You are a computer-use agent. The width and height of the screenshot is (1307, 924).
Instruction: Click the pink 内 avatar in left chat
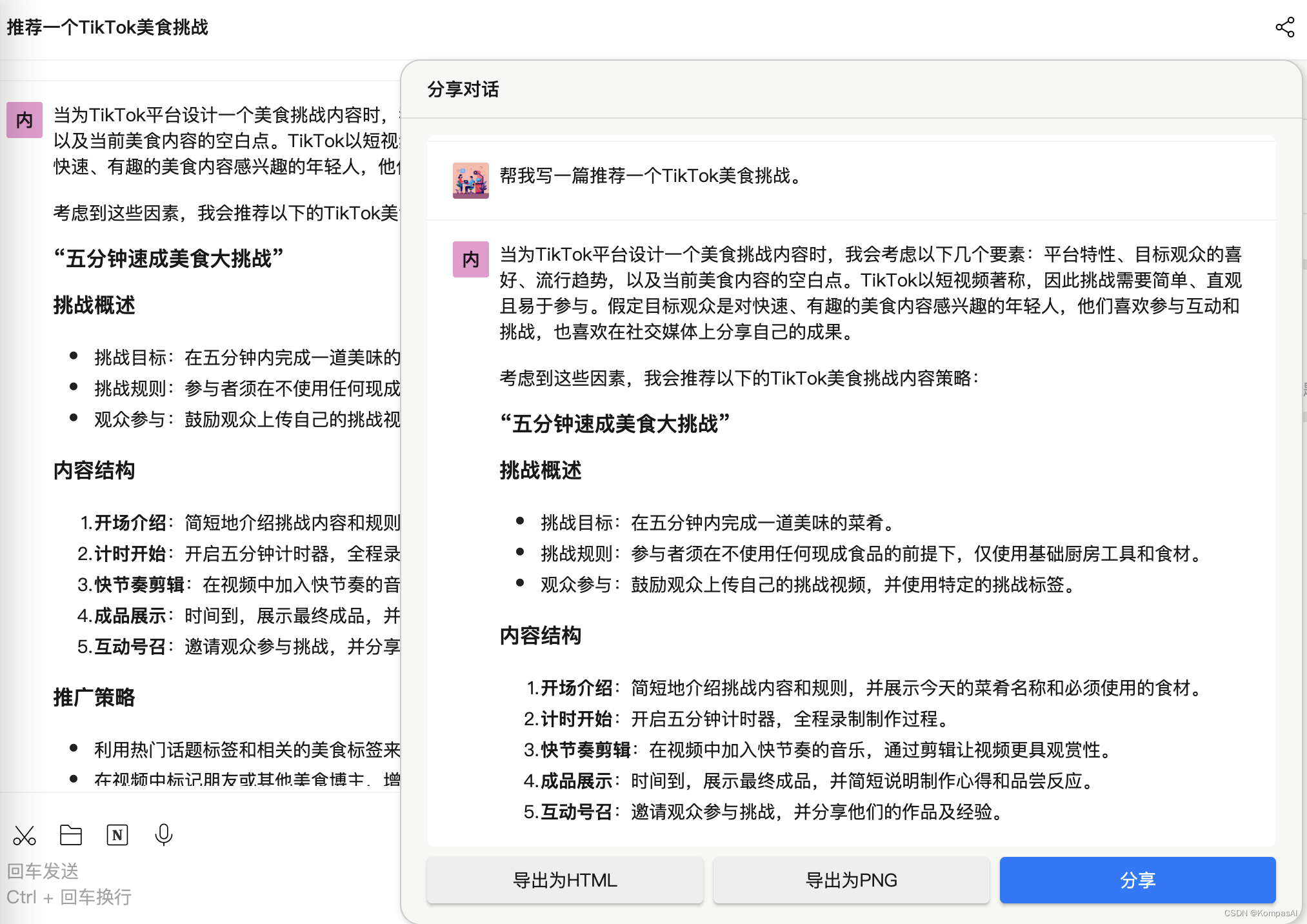point(24,120)
